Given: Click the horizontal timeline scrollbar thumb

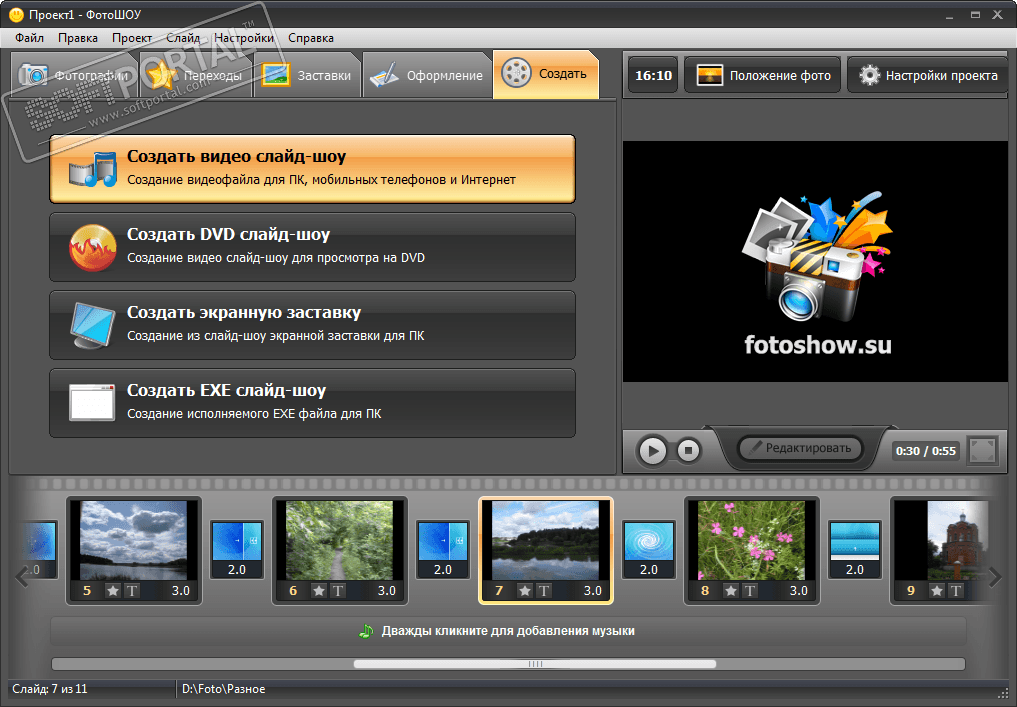Looking at the screenshot, I should click(535, 664).
